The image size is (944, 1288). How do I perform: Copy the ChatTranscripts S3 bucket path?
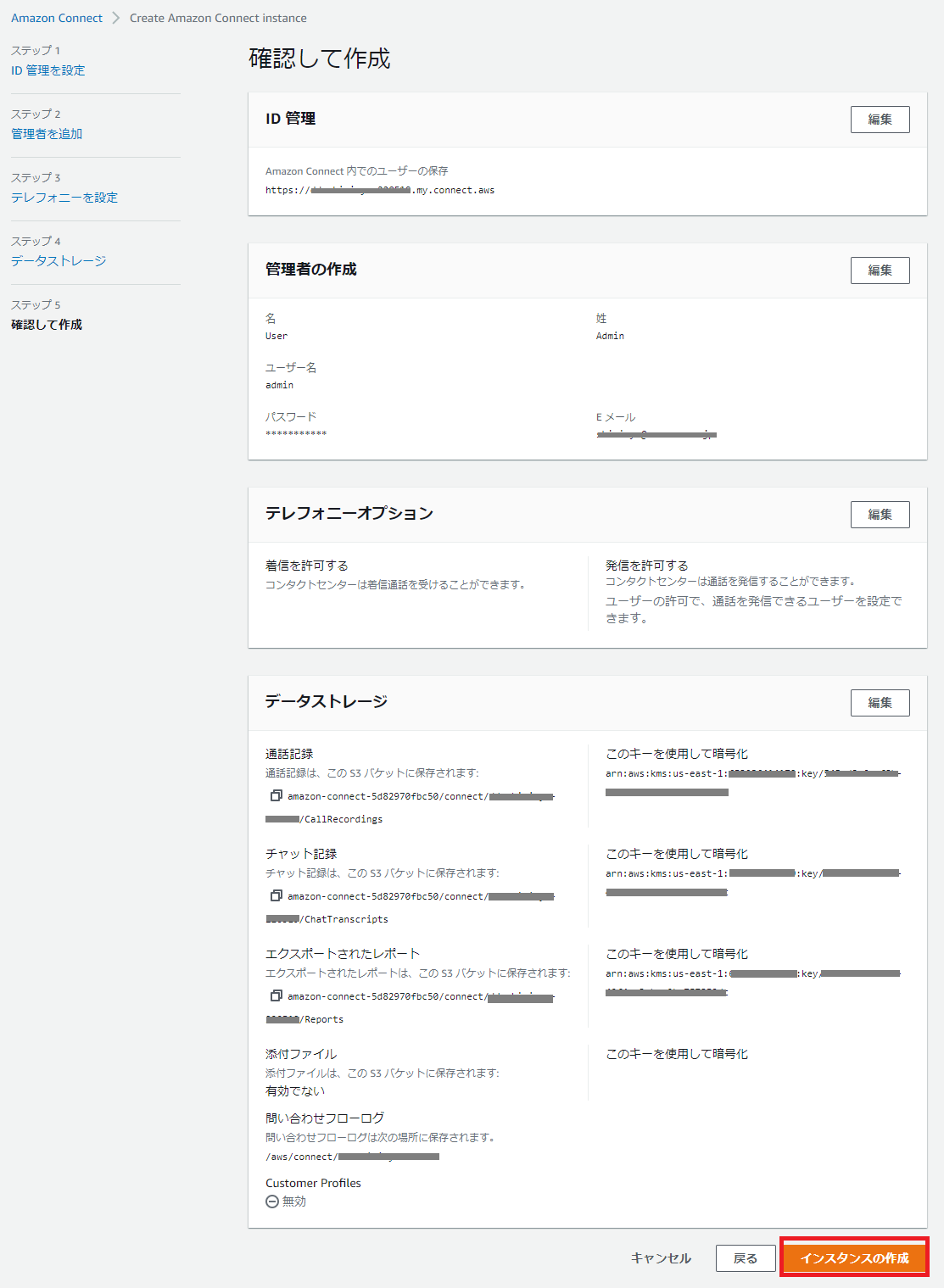click(x=276, y=895)
